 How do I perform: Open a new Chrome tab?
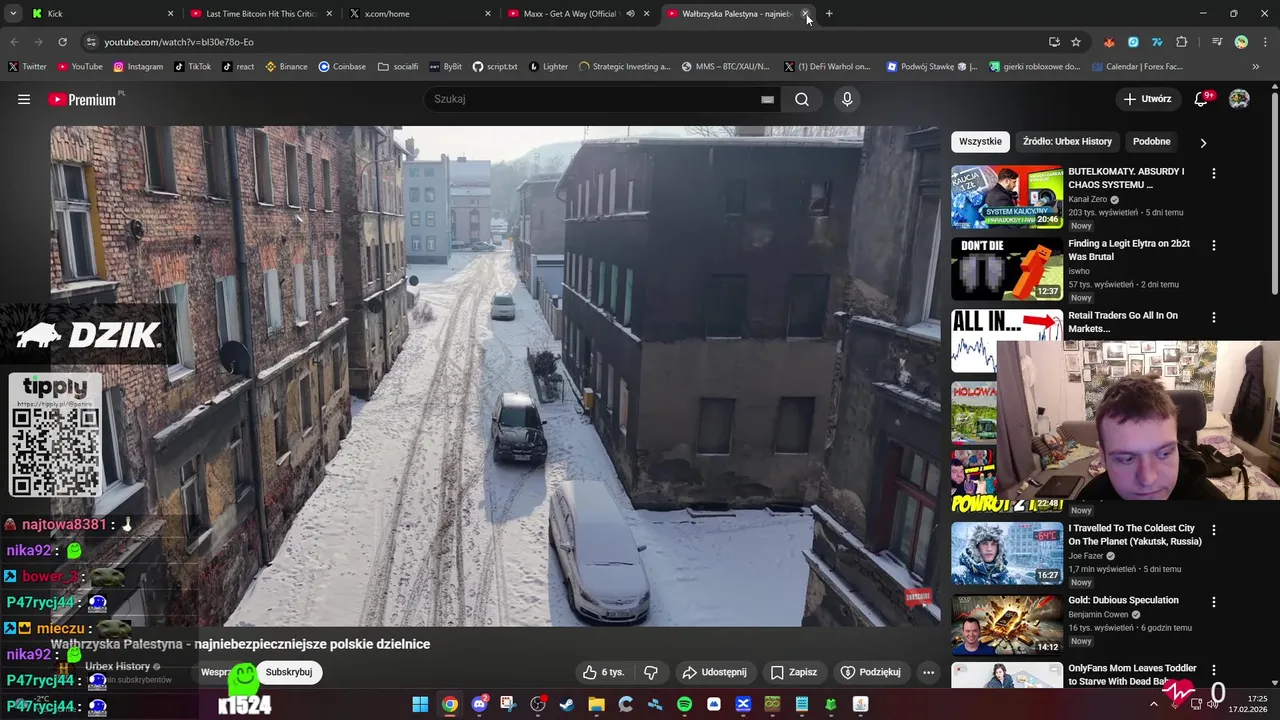[x=829, y=14]
